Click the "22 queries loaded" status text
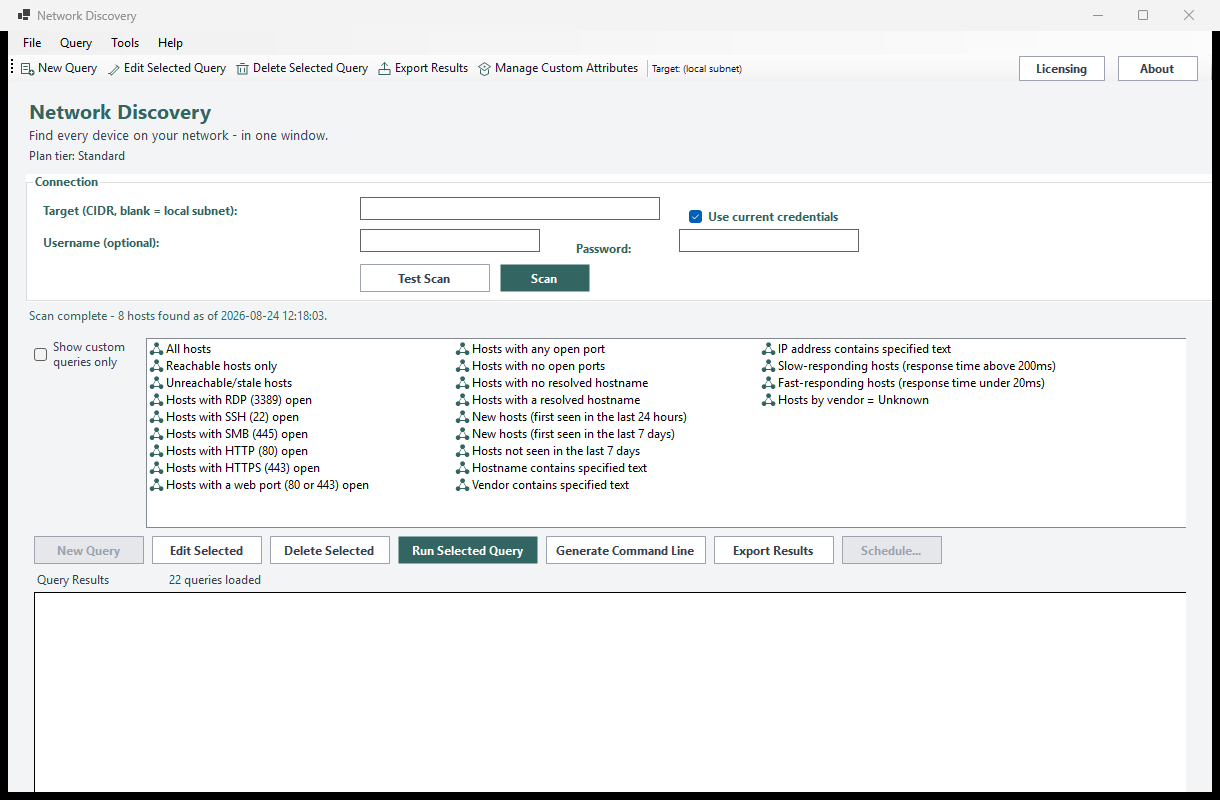The height and width of the screenshot is (800, 1220). click(215, 580)
